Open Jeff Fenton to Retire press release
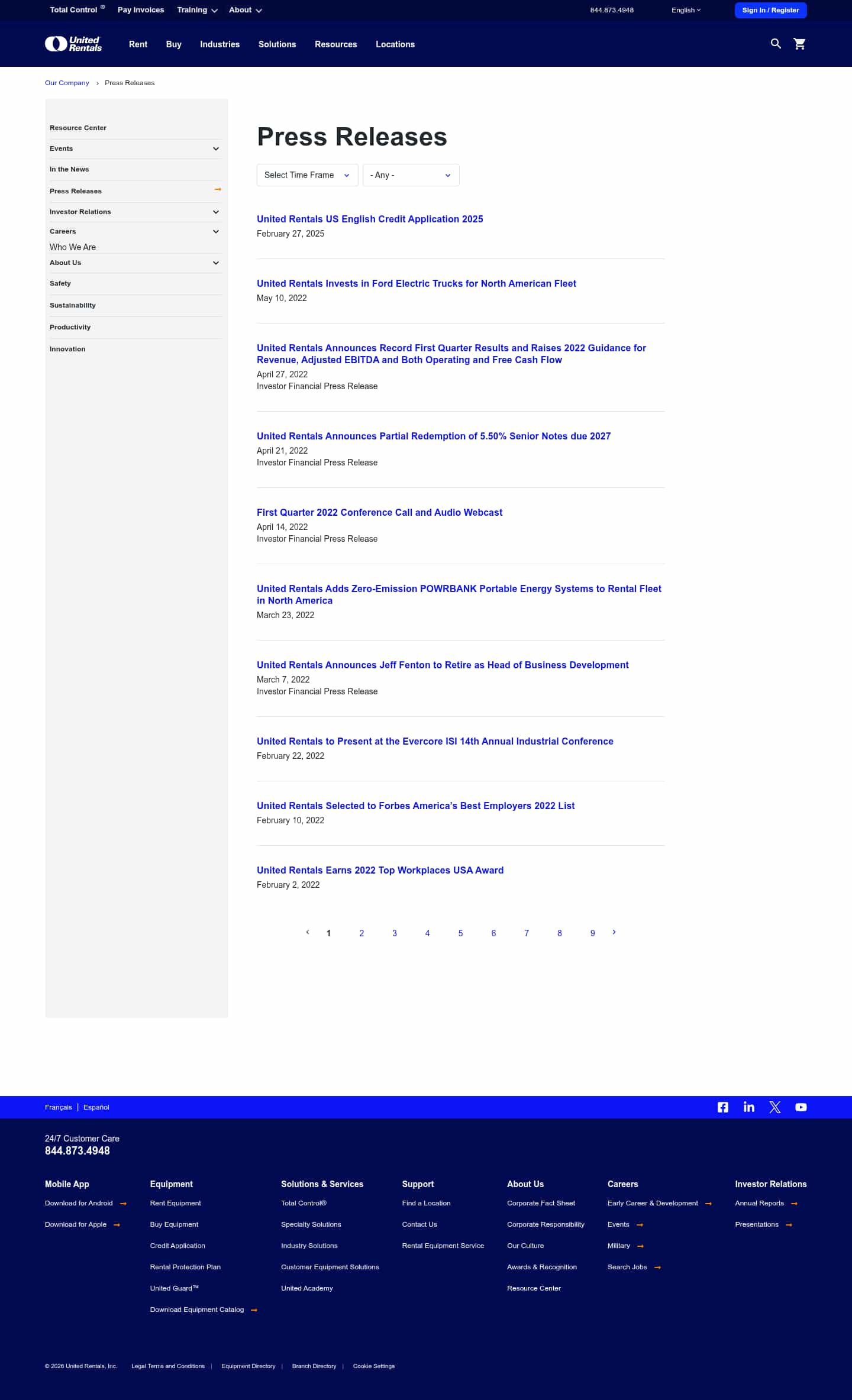Image resolution: width=852 pixels, height=1400 pixels. pyautogui.click(x=443, y=665)
